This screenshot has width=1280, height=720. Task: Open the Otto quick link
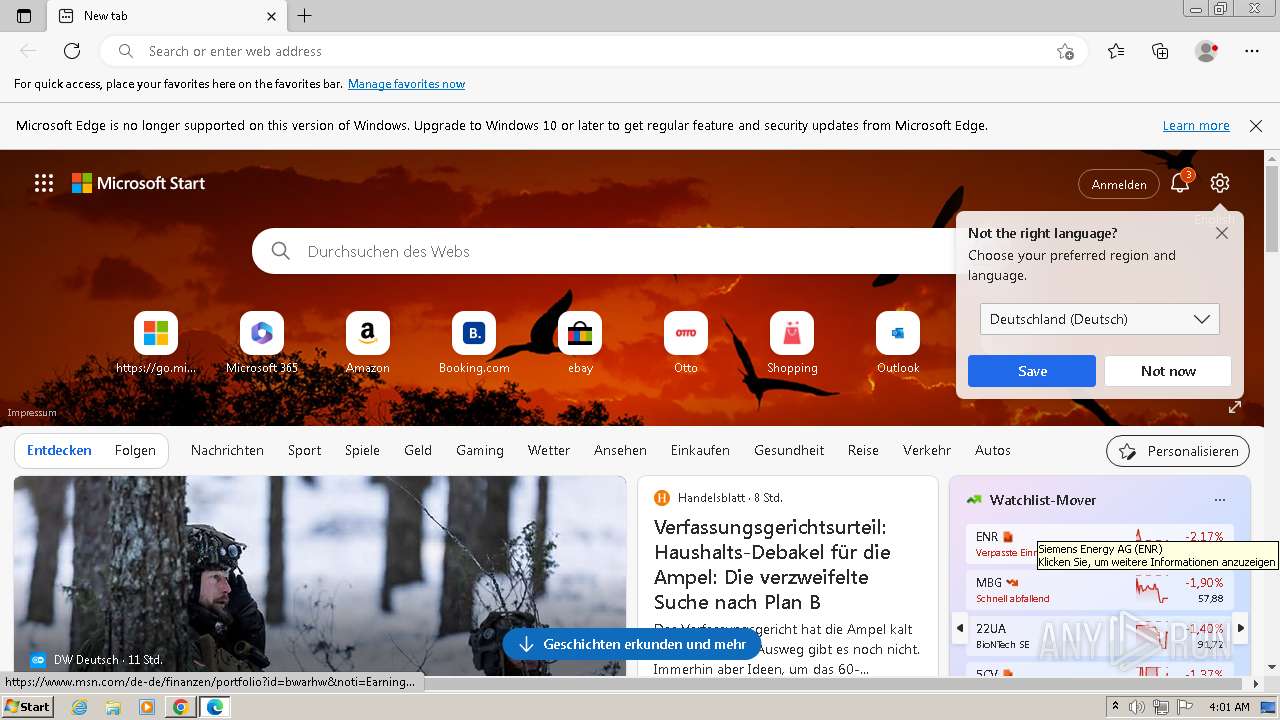click(686, 343)
